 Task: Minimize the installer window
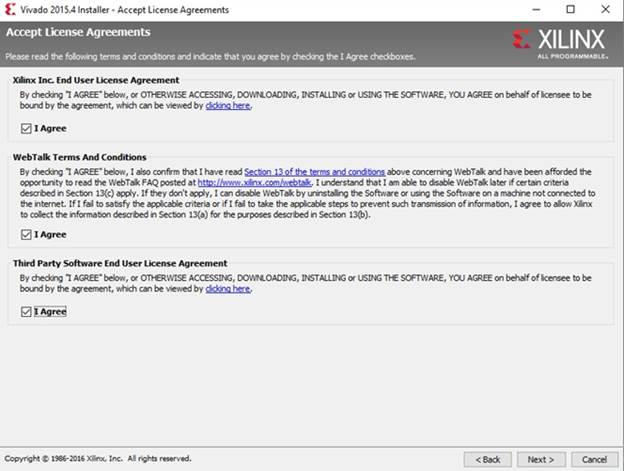pos(536,9)
